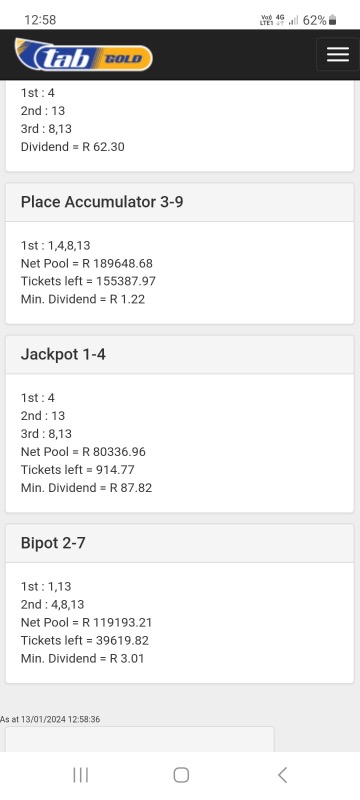The height and width of the screenshot is (800, 360).
Task: Tap the empty panel below timestamp
Action: click(140, 739)
